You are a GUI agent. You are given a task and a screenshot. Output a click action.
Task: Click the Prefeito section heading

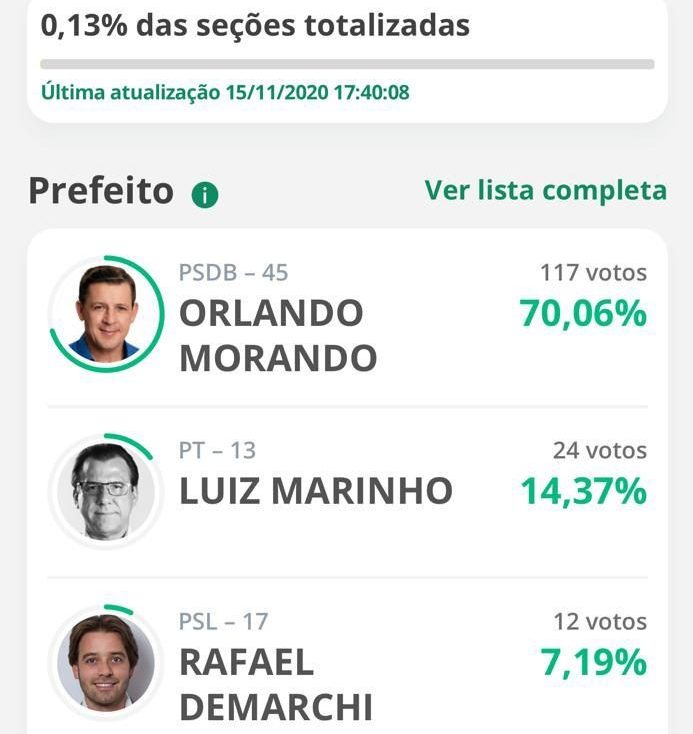click(x=101, y=190)
